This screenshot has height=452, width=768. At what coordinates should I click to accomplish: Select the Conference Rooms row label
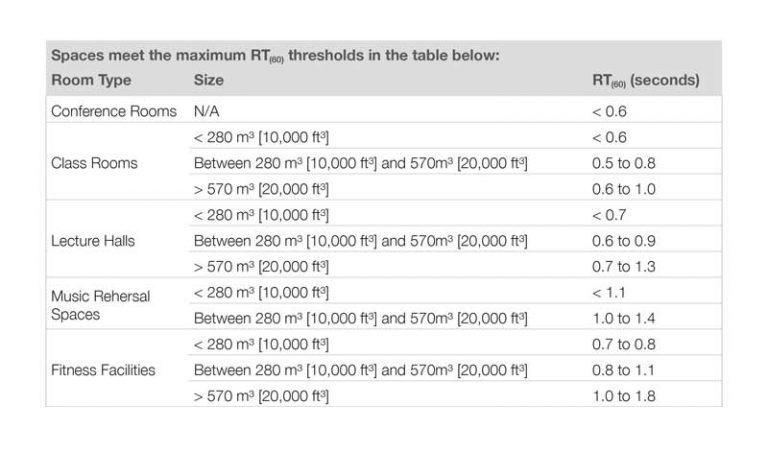click(x=114, y=111)
